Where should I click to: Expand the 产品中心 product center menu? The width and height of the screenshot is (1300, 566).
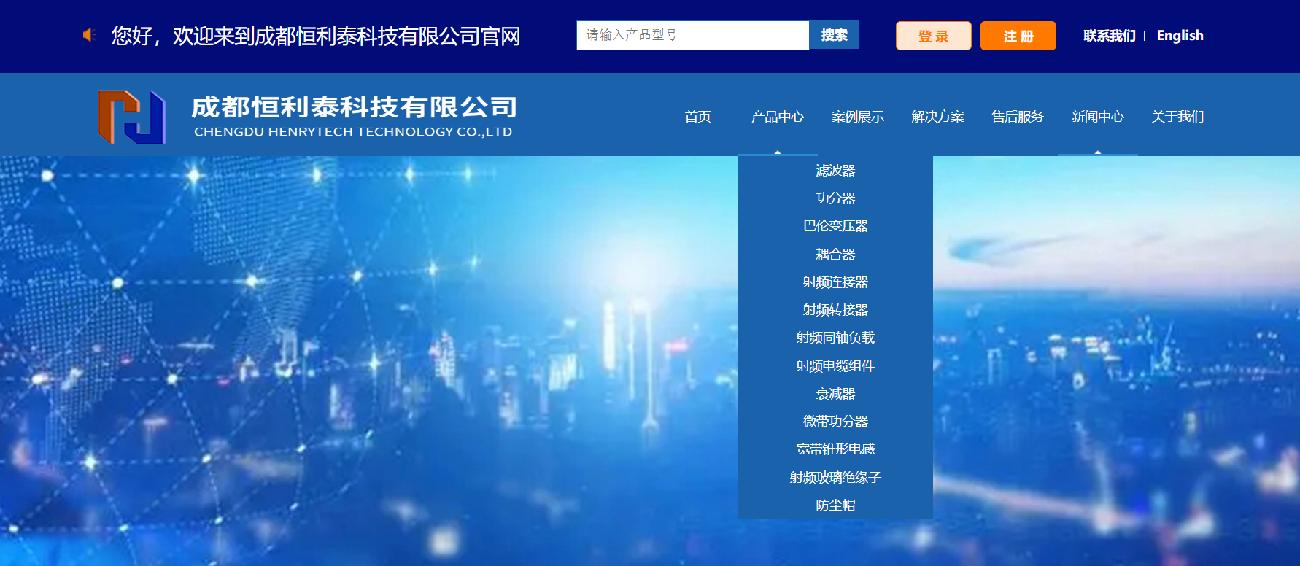click(x=777, y=117)
